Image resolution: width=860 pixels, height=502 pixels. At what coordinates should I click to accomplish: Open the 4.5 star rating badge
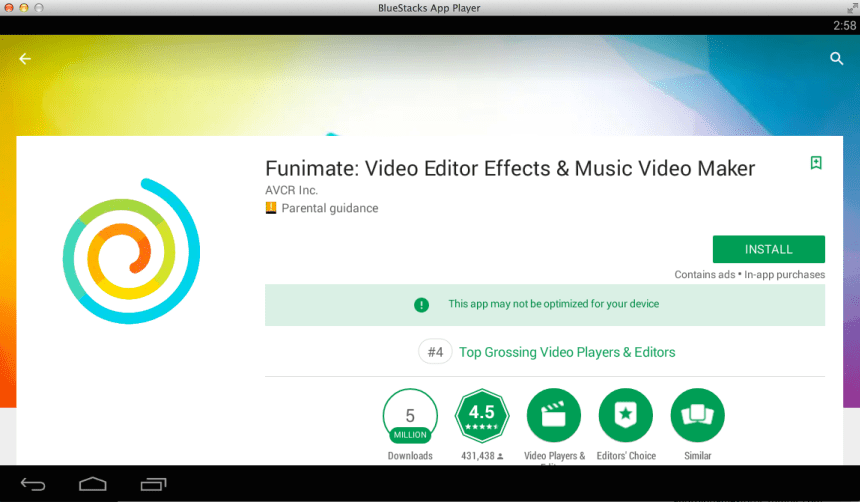[482, 416]
